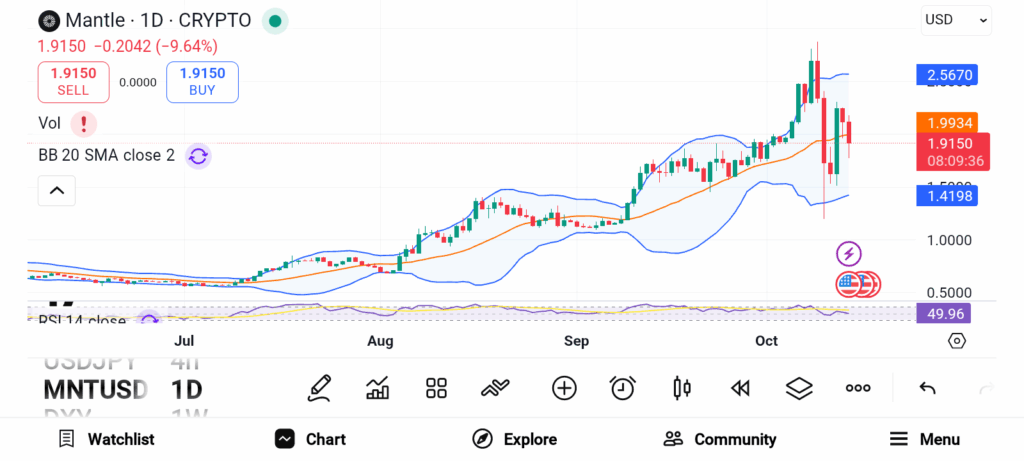Collapse the indicator legend with chevron

click(x=57, y=190)
